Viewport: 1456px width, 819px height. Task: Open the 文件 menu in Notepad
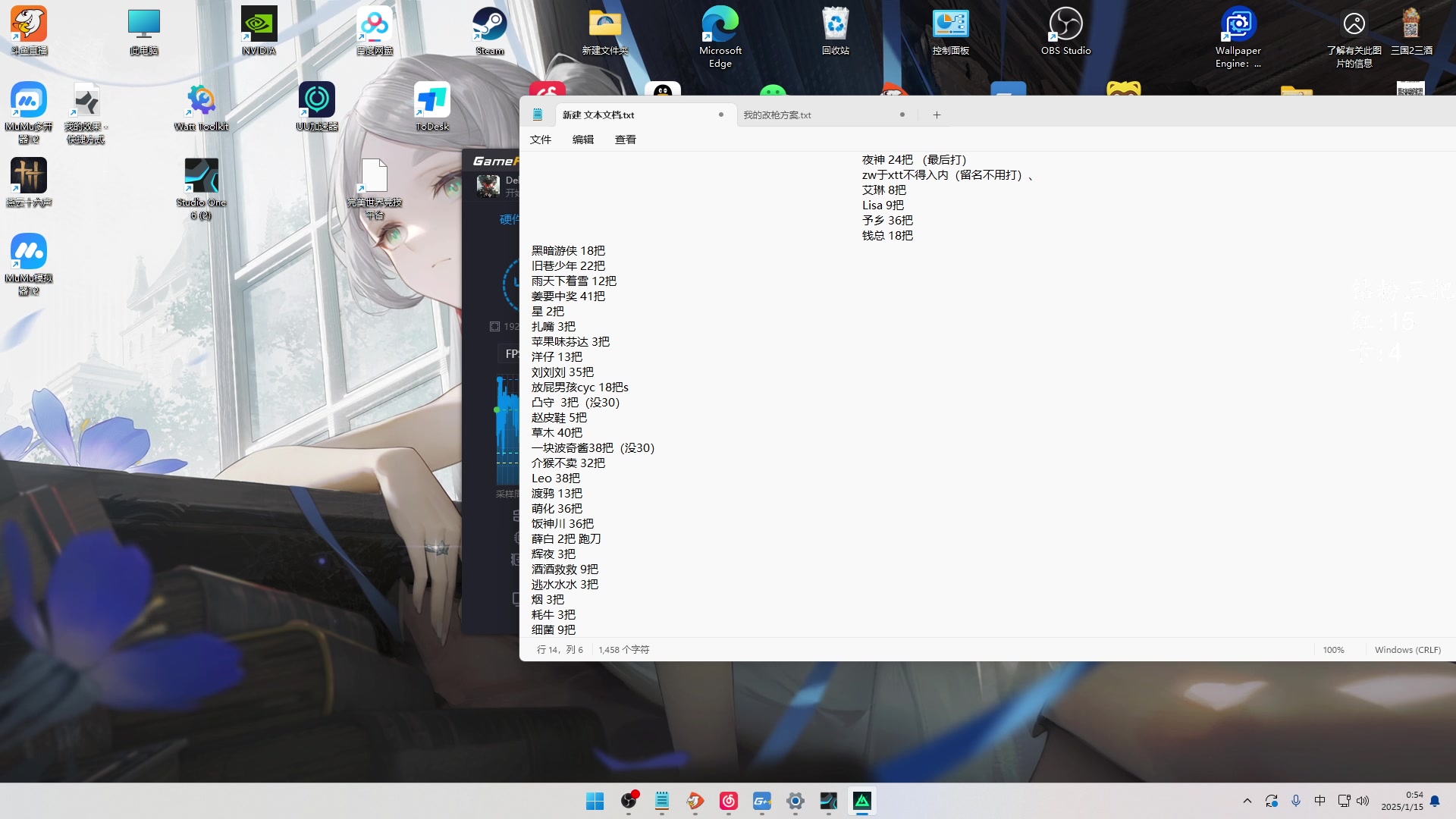541,140
